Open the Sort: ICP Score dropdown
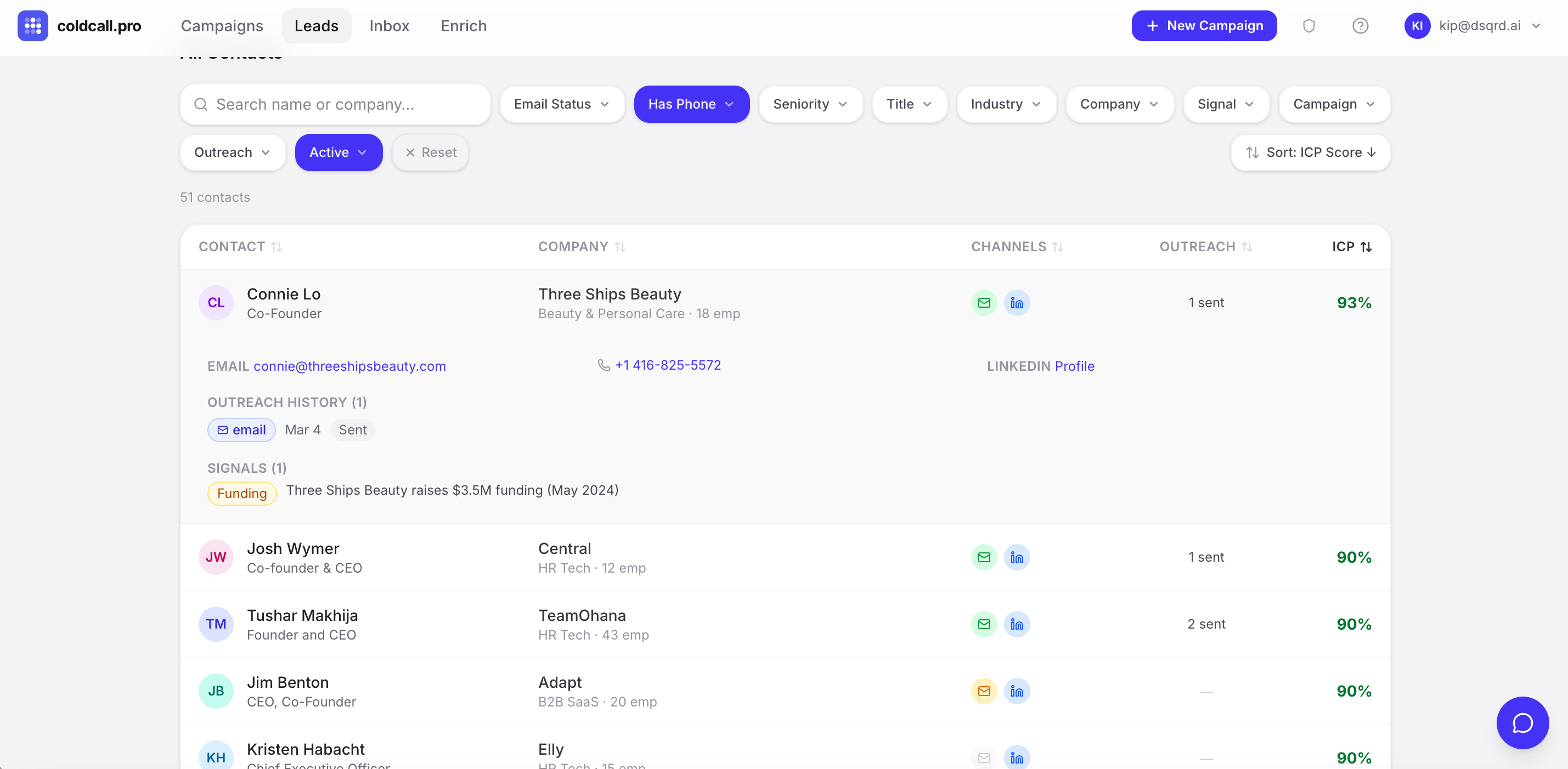 1310,152
